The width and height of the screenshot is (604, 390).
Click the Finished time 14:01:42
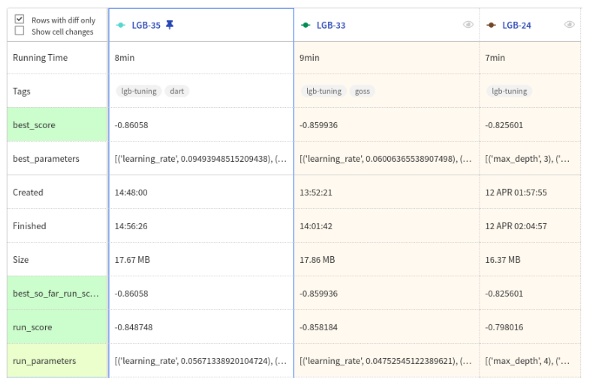tap(316, 226)
